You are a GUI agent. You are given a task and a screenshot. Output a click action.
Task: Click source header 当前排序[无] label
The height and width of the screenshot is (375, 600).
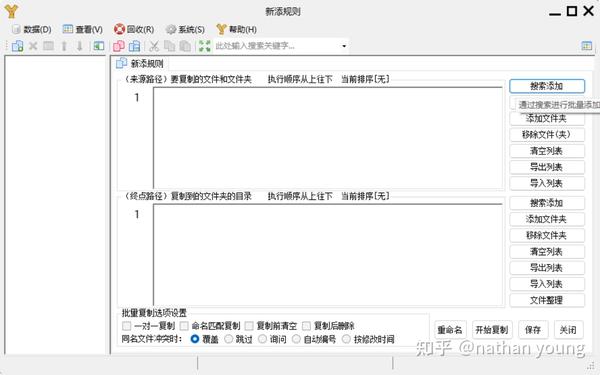point(365,79)
